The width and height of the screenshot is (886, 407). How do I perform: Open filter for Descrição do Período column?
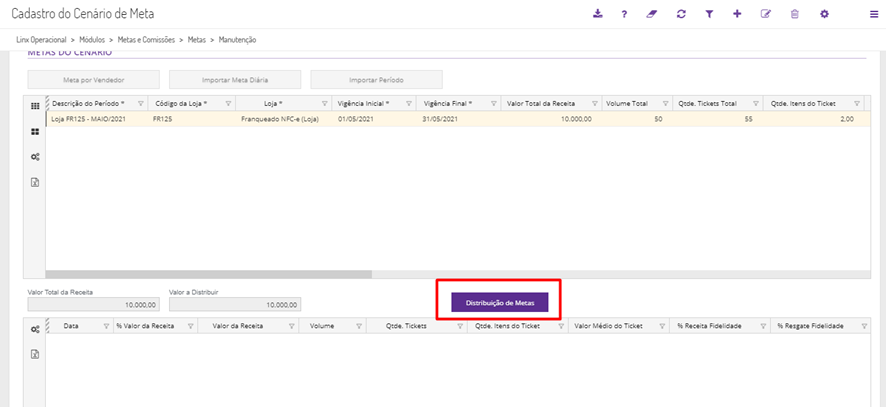(141, 103)
